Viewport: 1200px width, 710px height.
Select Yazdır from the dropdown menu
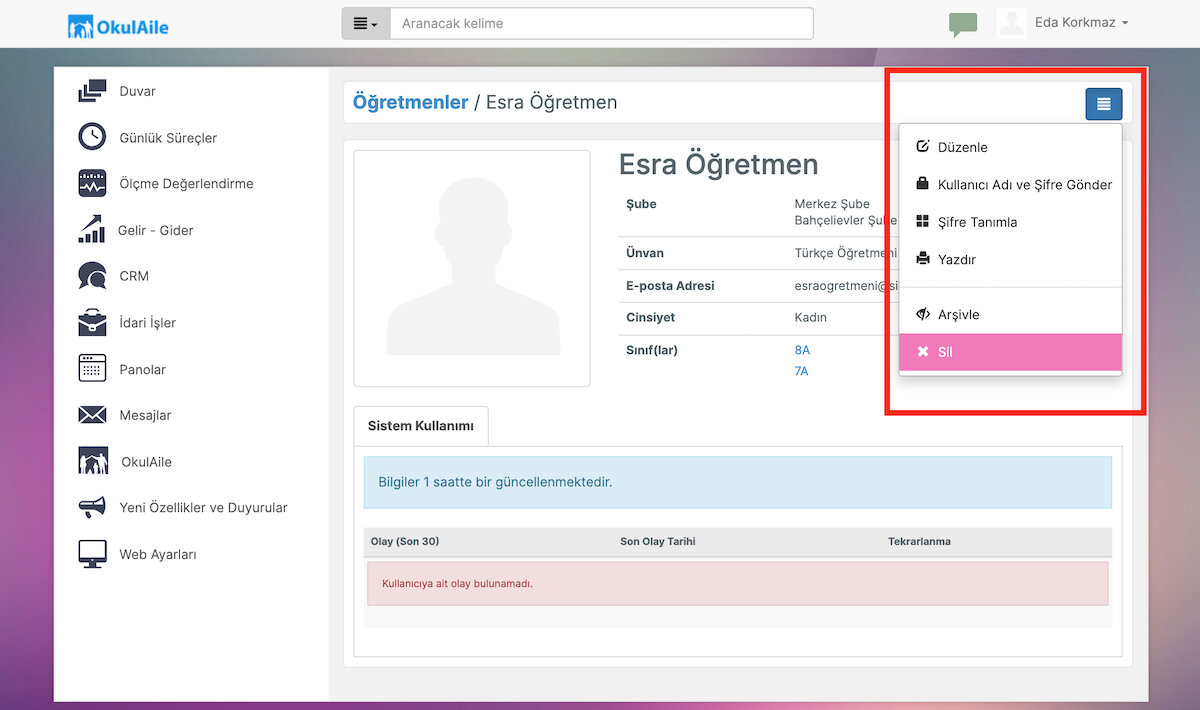(1010, 259)
